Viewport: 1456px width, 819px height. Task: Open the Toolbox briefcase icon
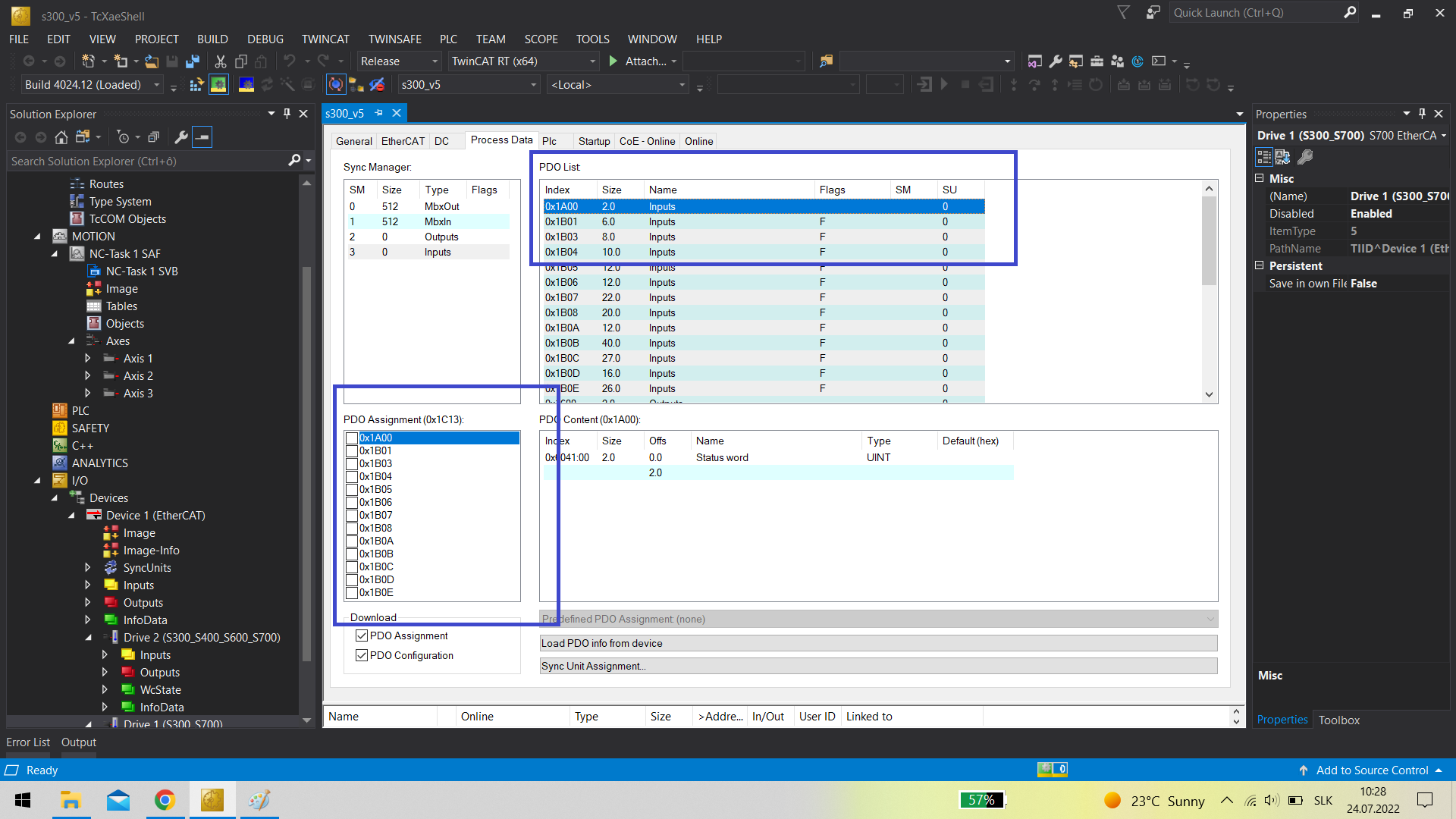point(1097,61)
